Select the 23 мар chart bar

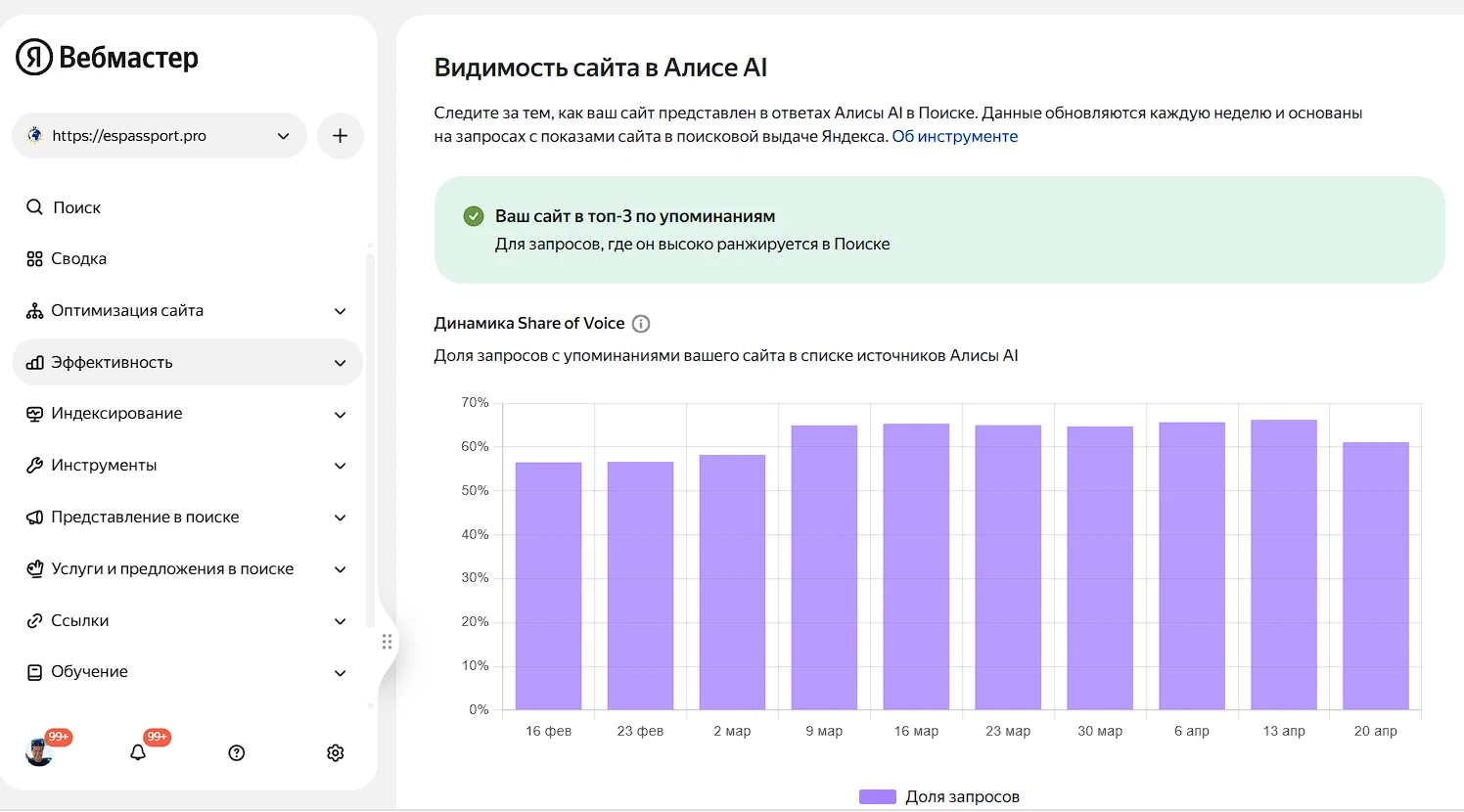(x=1009, y=567)
